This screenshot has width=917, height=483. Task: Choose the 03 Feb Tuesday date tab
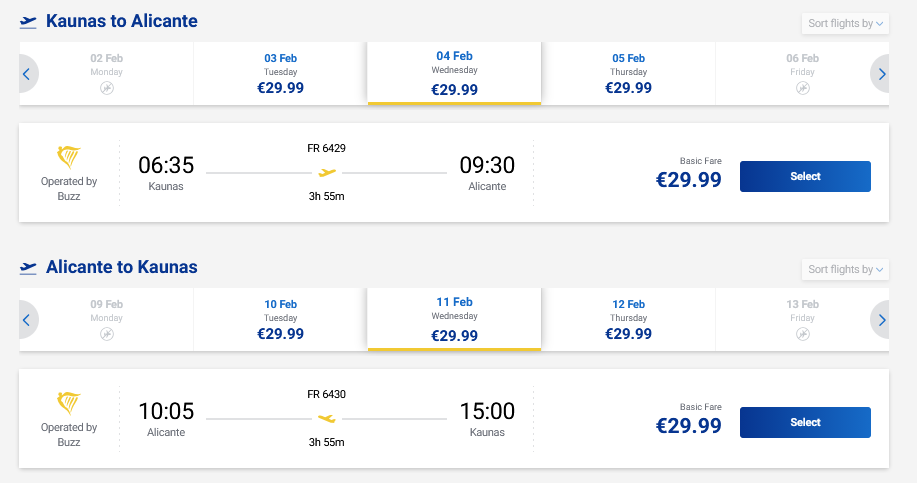[x=281, y=74]
